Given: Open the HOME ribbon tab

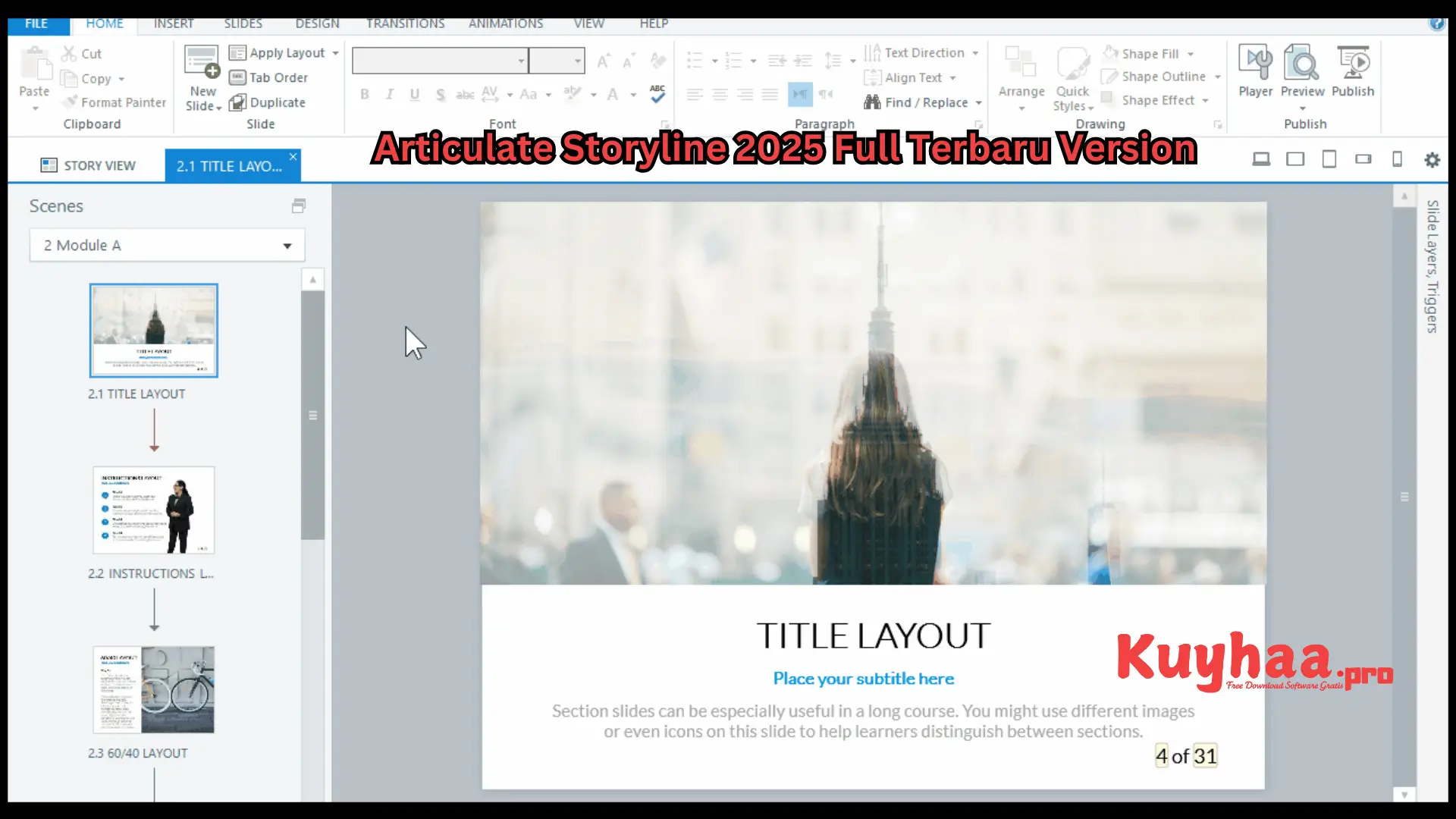Looking at the screenshot, I should pyautogui.click(x=105, y=23).
